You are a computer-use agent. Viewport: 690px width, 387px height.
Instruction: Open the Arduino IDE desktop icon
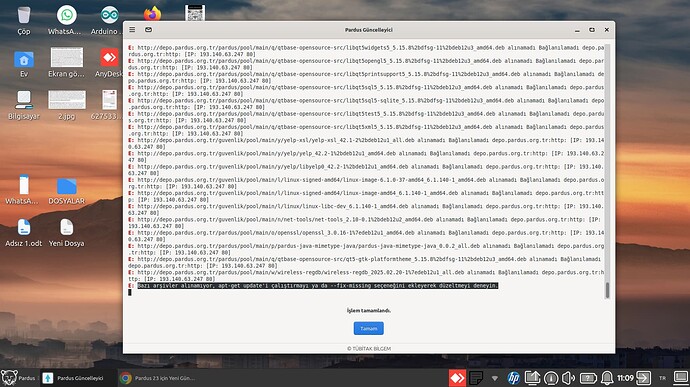point(109,20)
